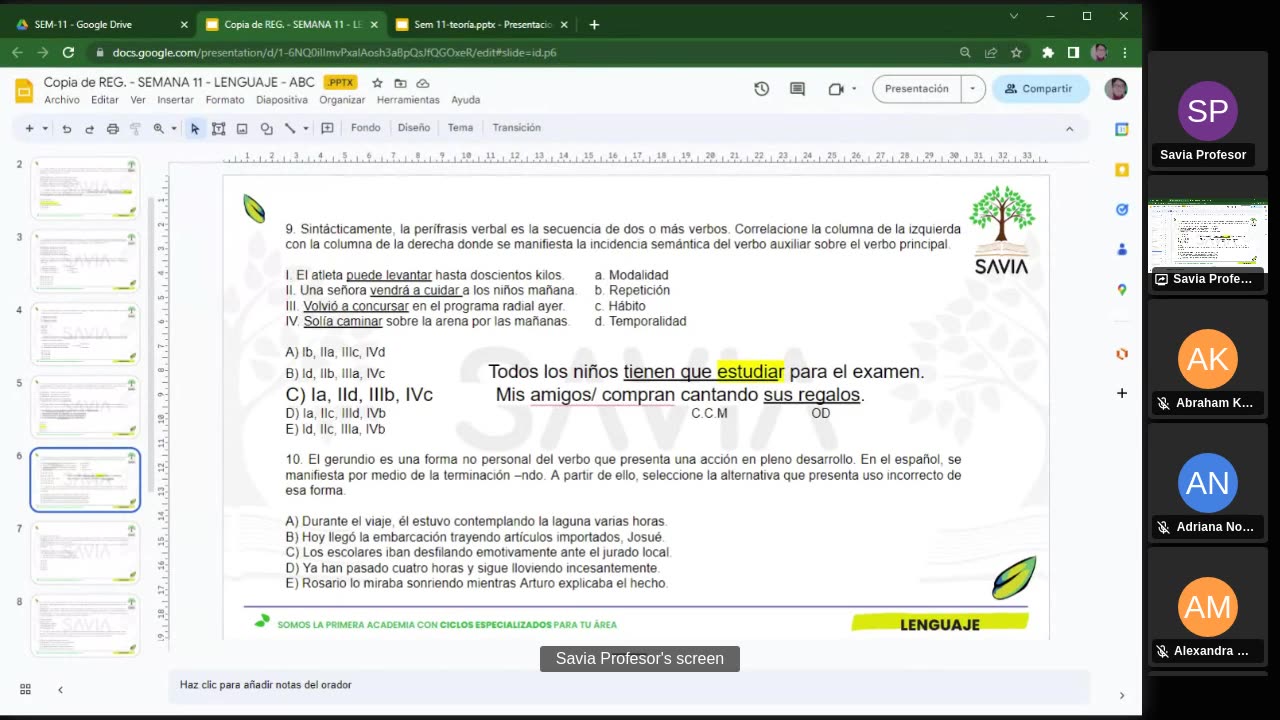
Task: Check the cloud save status icon
Action: click(x=423, y=83)
